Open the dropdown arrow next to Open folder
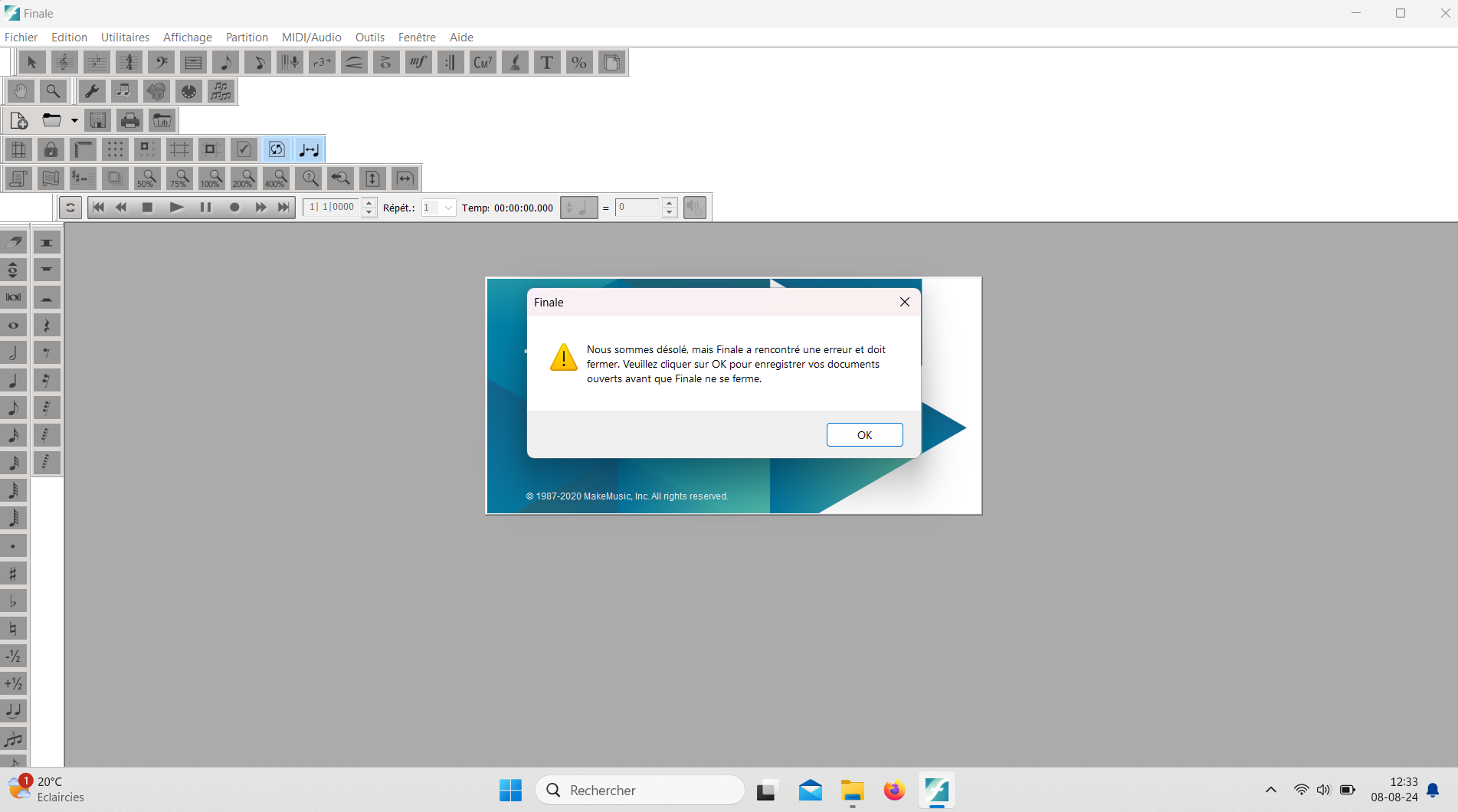 tap(74, 120)
